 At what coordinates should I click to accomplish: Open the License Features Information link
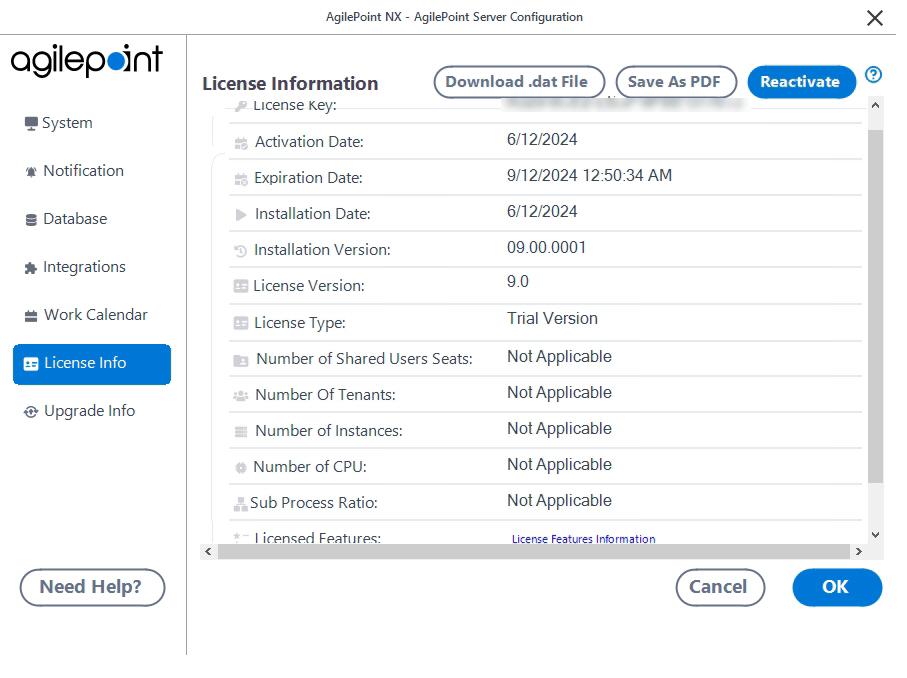[x=583, y=539]
